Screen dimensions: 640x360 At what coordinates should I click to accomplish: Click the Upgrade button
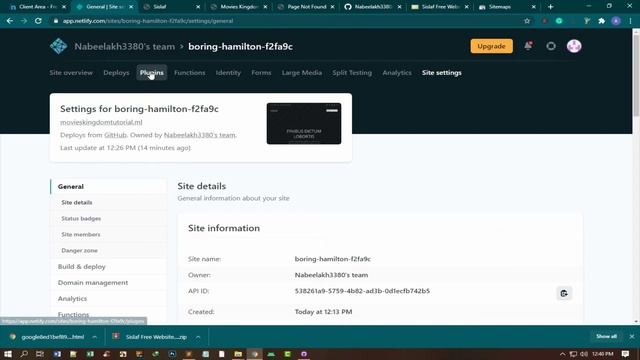pyautogui.click(x=491, y=46)
